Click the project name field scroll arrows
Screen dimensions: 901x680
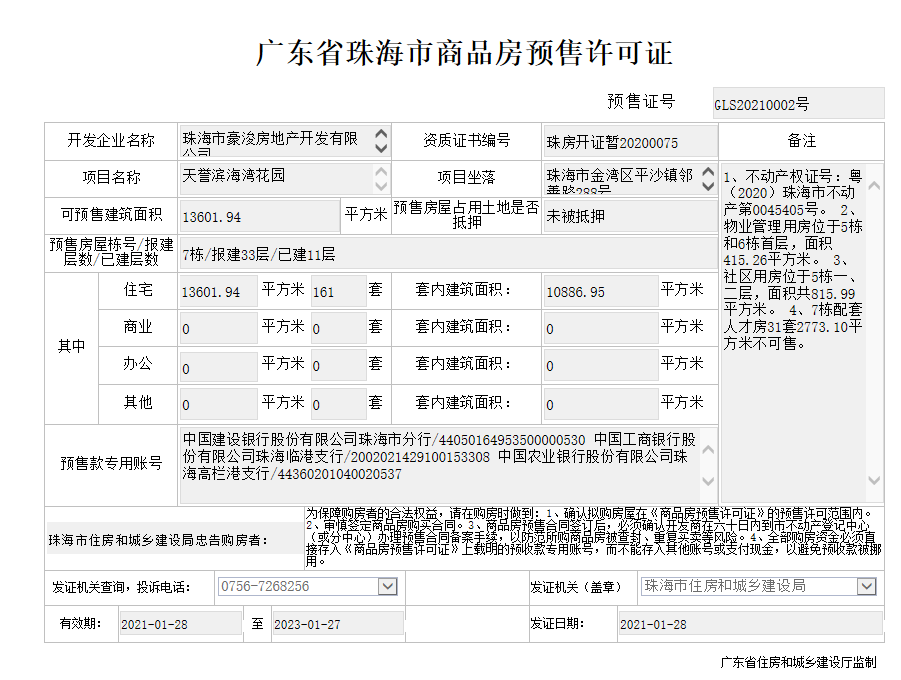click(380, 178)
